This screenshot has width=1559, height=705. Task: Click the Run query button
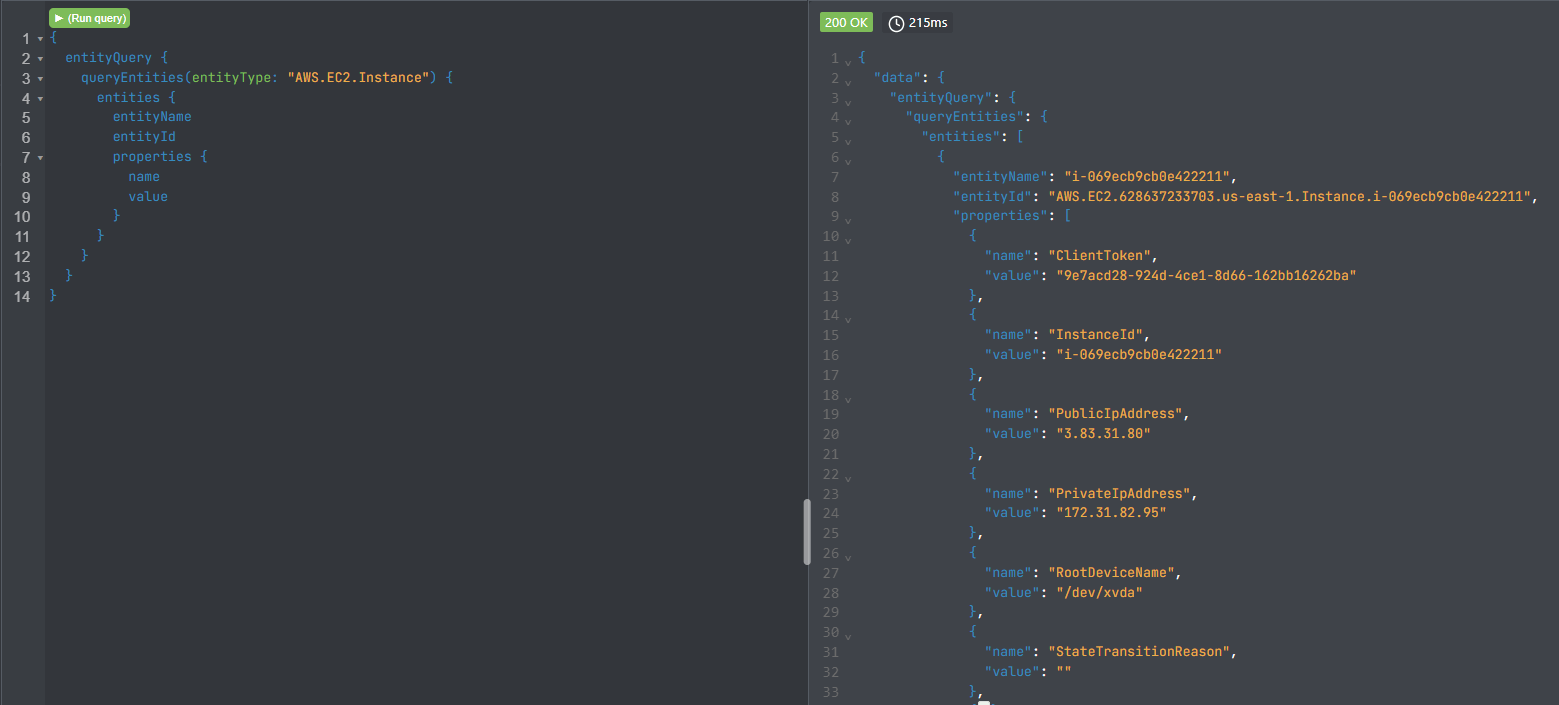click(x=89, y=17)
